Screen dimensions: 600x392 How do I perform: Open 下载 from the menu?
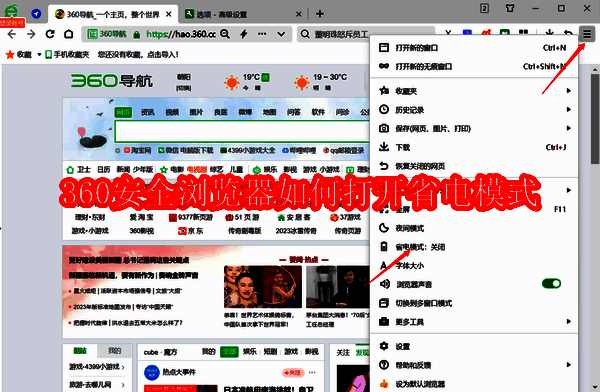click(x=474, y=147)
